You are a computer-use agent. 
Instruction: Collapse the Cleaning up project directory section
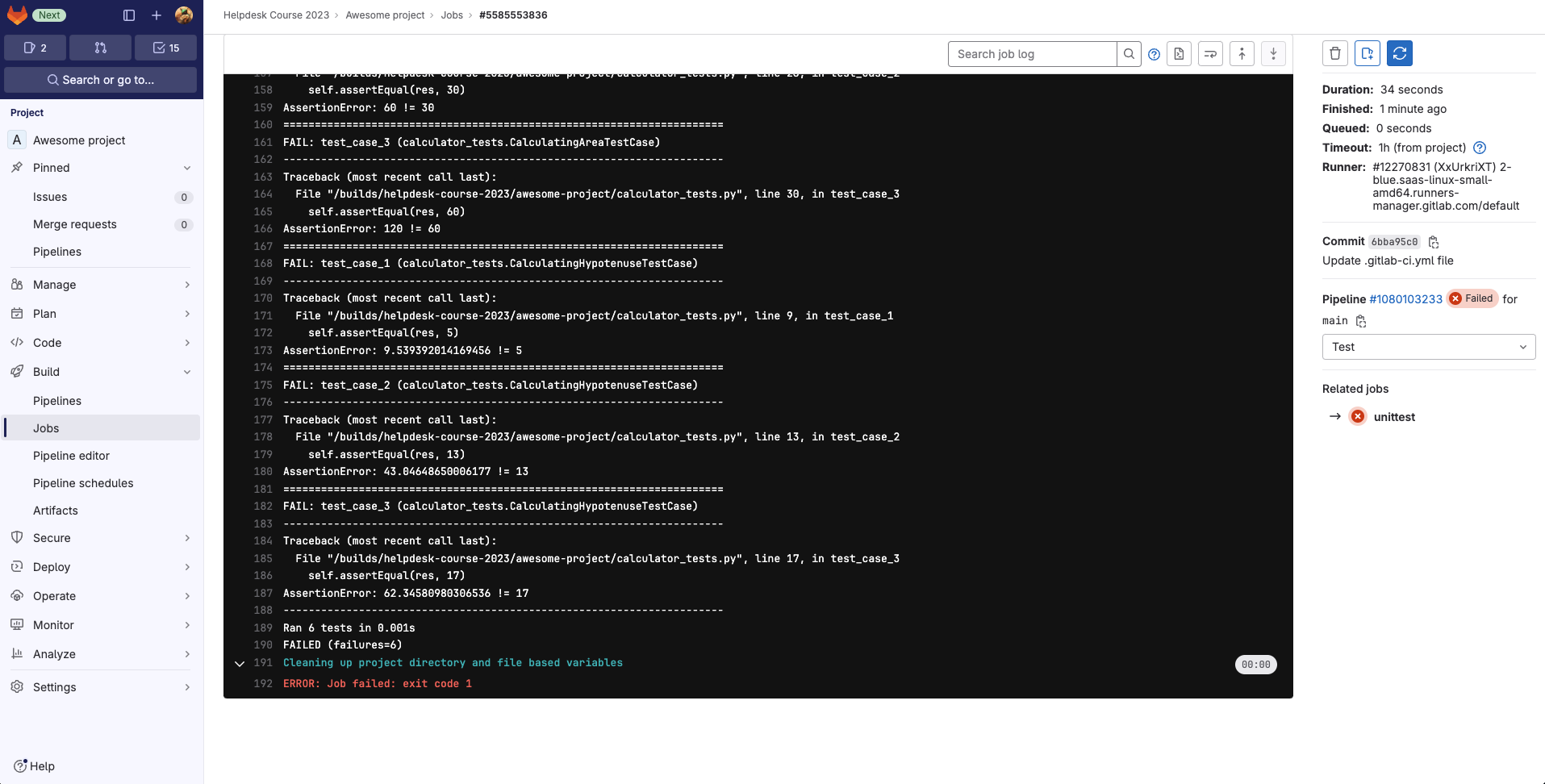pyautogui.click(x=239, y=664)
